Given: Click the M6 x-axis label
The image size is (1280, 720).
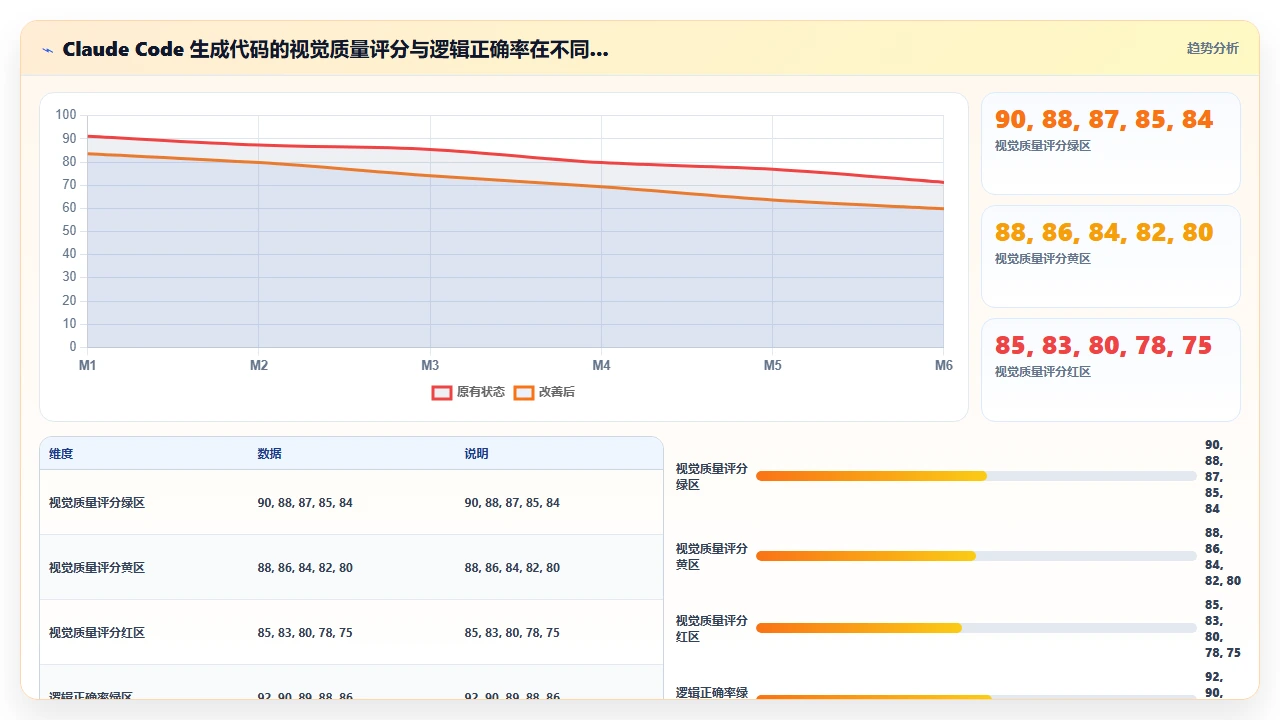Looking at the screenshot, I should (944, 366).
